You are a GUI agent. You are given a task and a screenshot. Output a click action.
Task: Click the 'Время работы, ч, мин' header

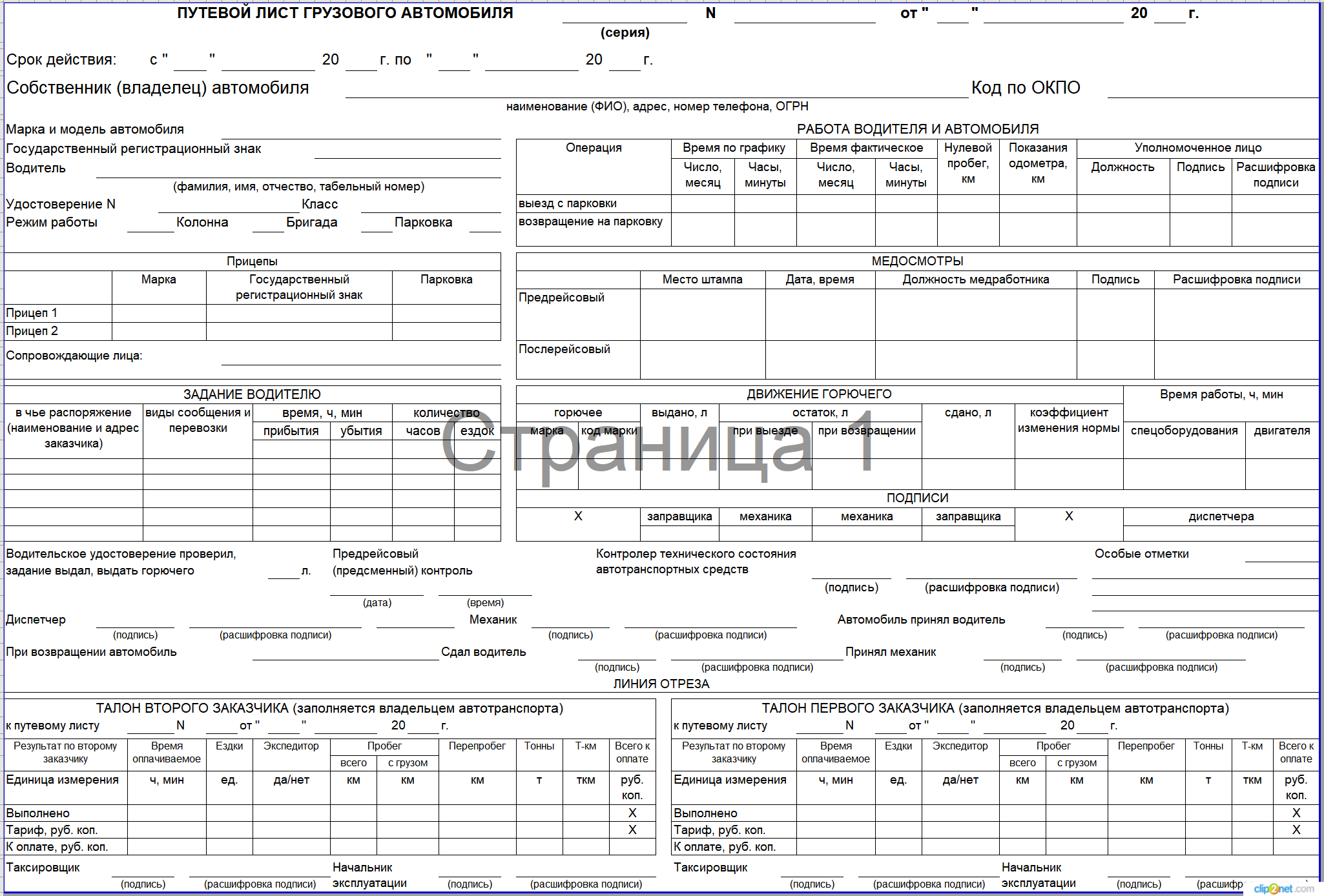[1221, 394]
